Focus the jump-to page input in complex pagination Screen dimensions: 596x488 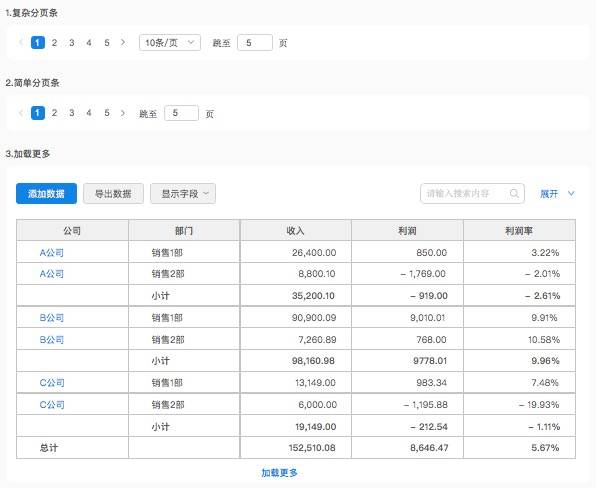coord(255,43)
